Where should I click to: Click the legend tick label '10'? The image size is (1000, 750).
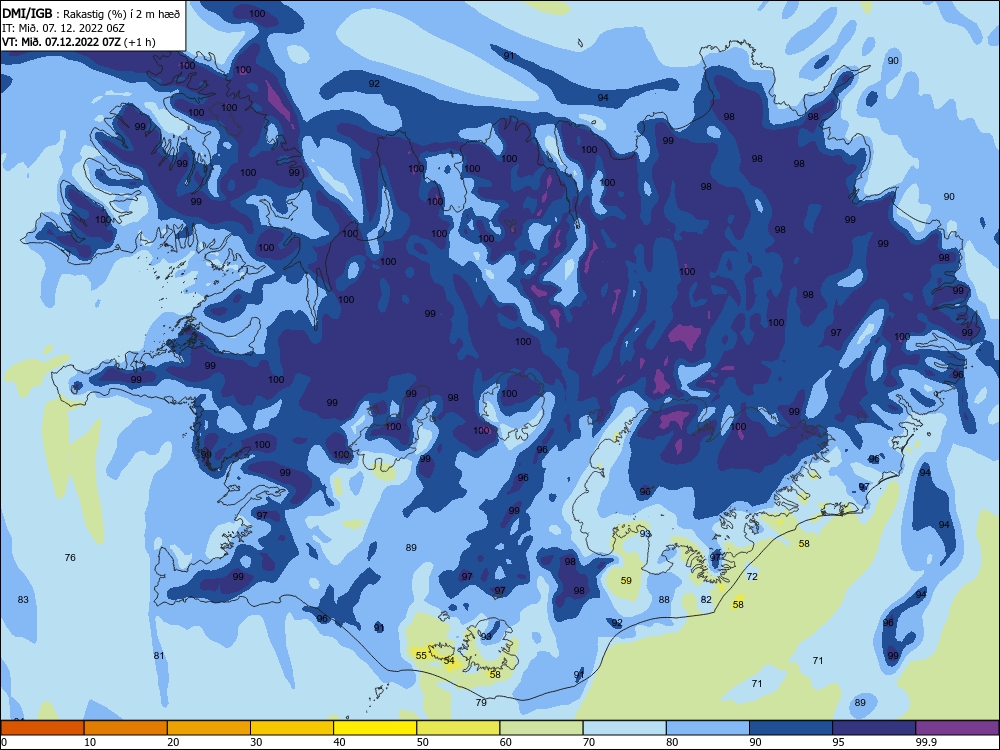pos(90,742)
